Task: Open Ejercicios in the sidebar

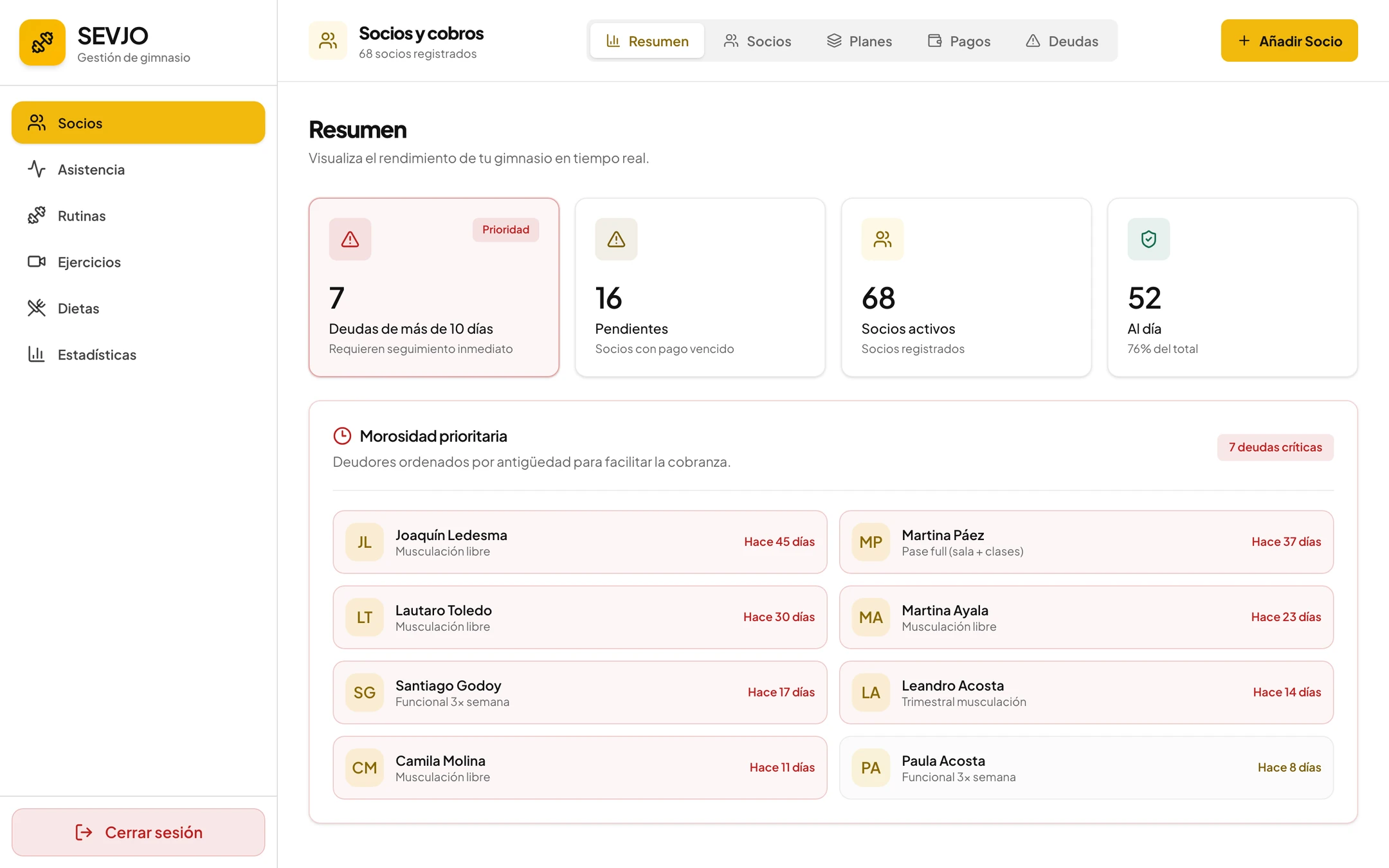Action: point(138,262)
